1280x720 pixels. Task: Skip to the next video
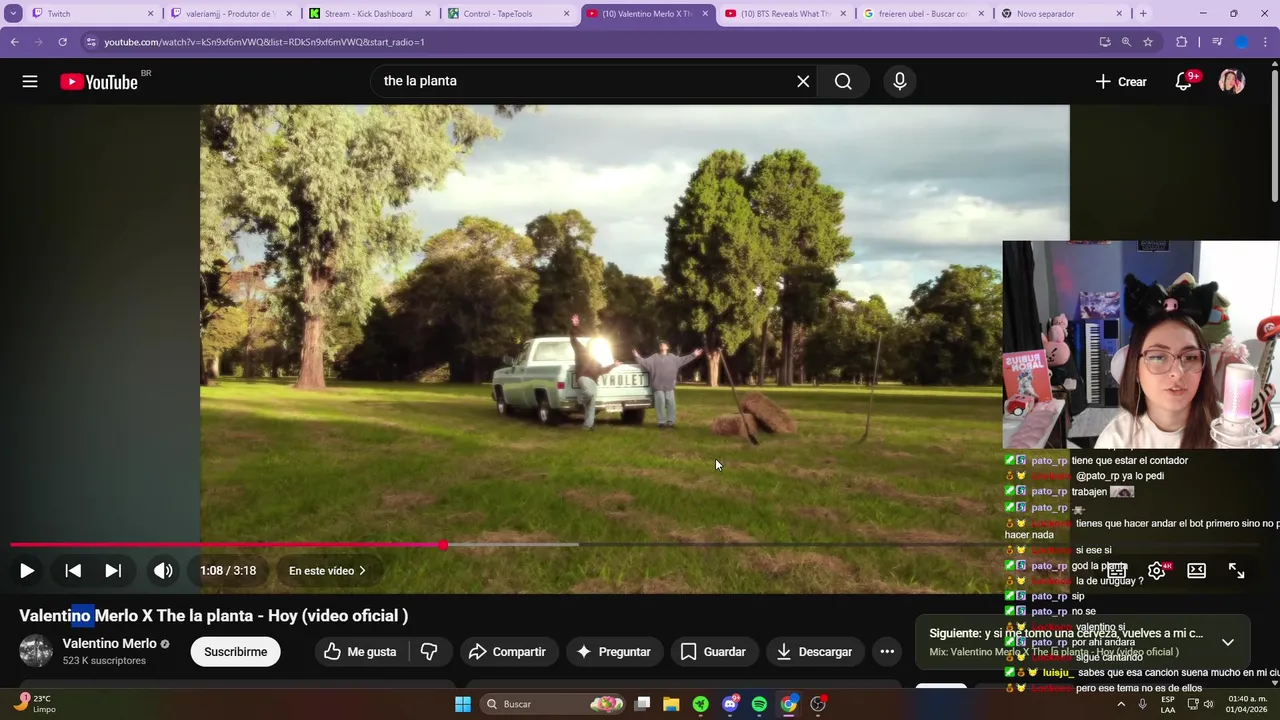[x=113, y=571]
